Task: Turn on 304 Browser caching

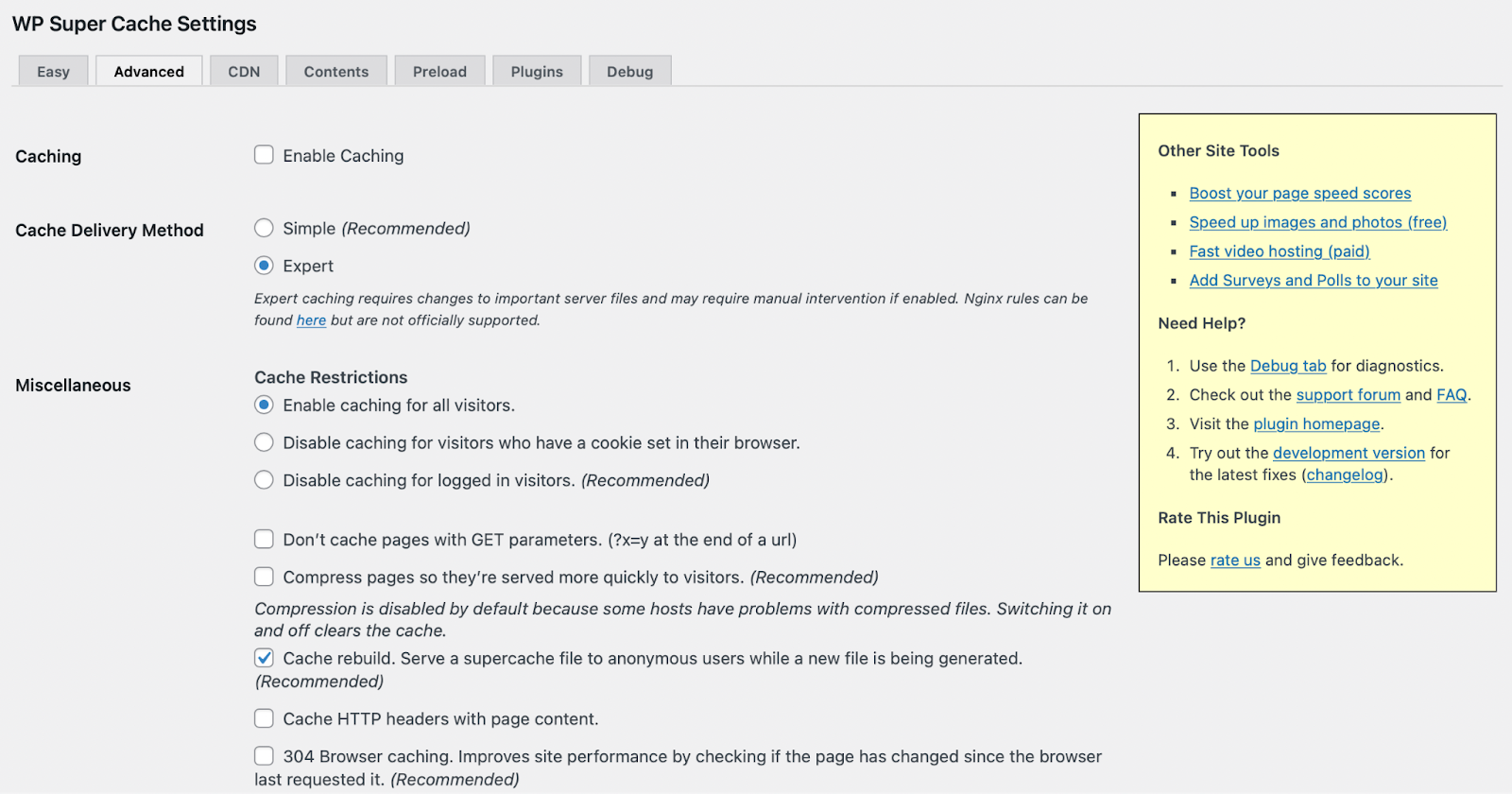Action: coord(263,755)
